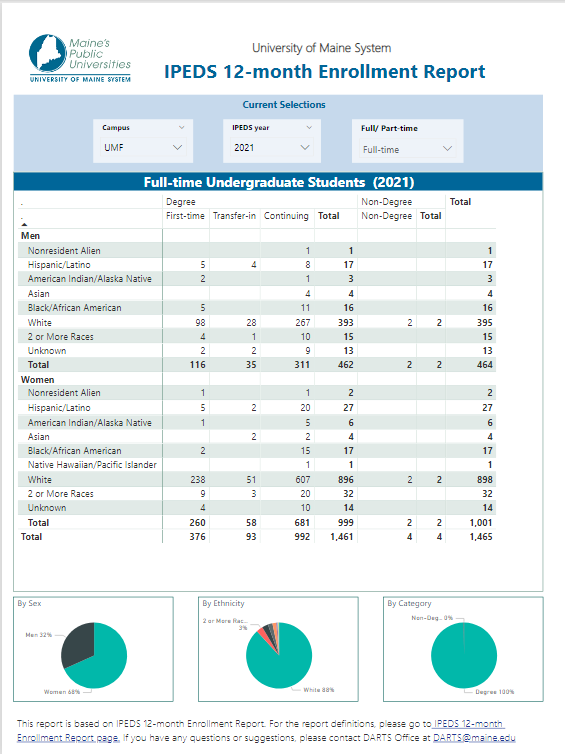Click the DARTS@maine.edu email link
The height and width of the screenshot is (754, 565).
(x=474, y=738)
